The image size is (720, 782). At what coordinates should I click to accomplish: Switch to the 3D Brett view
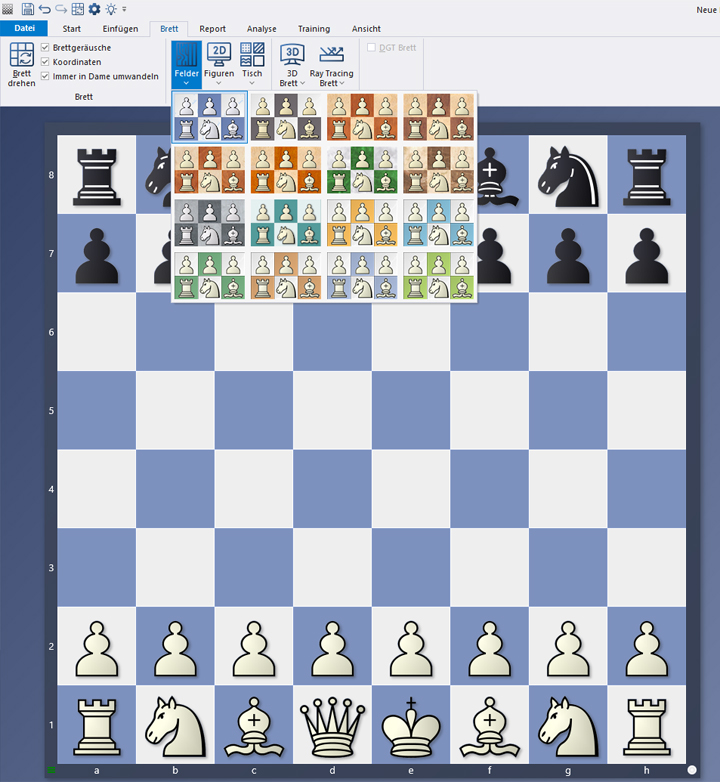click(x=292, y=64)
